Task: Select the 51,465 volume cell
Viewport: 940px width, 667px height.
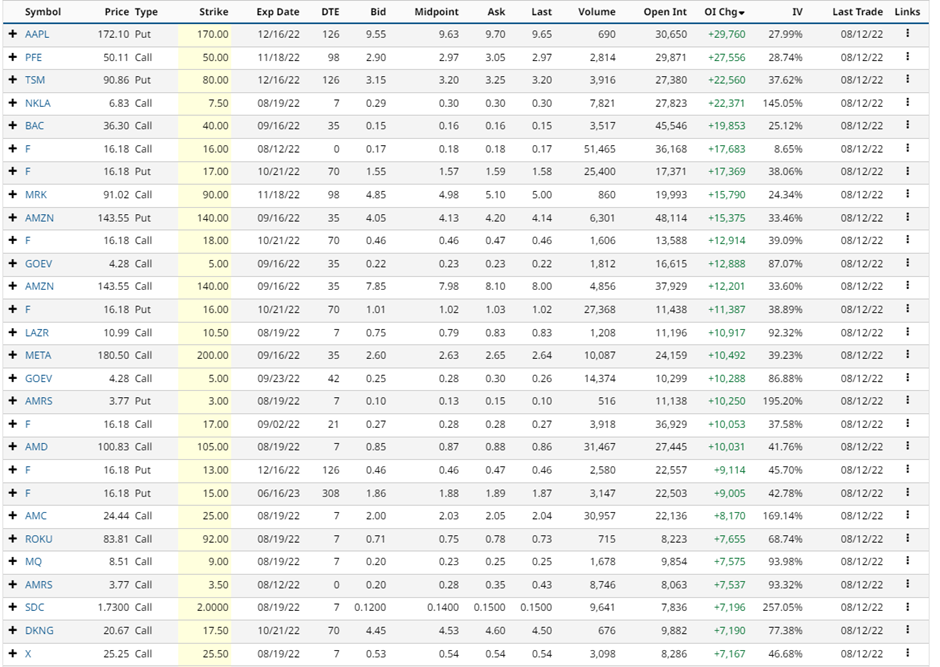Action: pyautogui.click(x=599, y=149)
